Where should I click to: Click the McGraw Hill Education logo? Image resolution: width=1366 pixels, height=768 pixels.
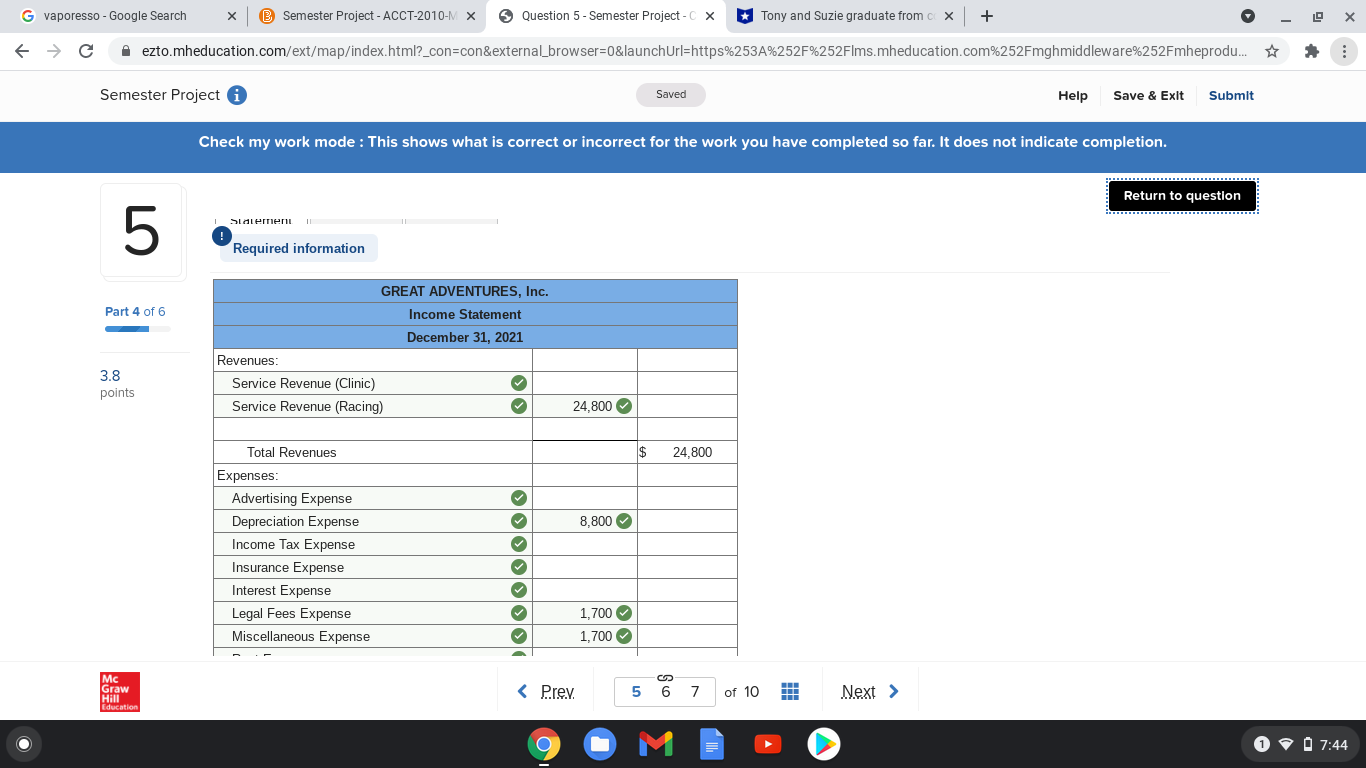pyautogui.click(x=120, y=692)
